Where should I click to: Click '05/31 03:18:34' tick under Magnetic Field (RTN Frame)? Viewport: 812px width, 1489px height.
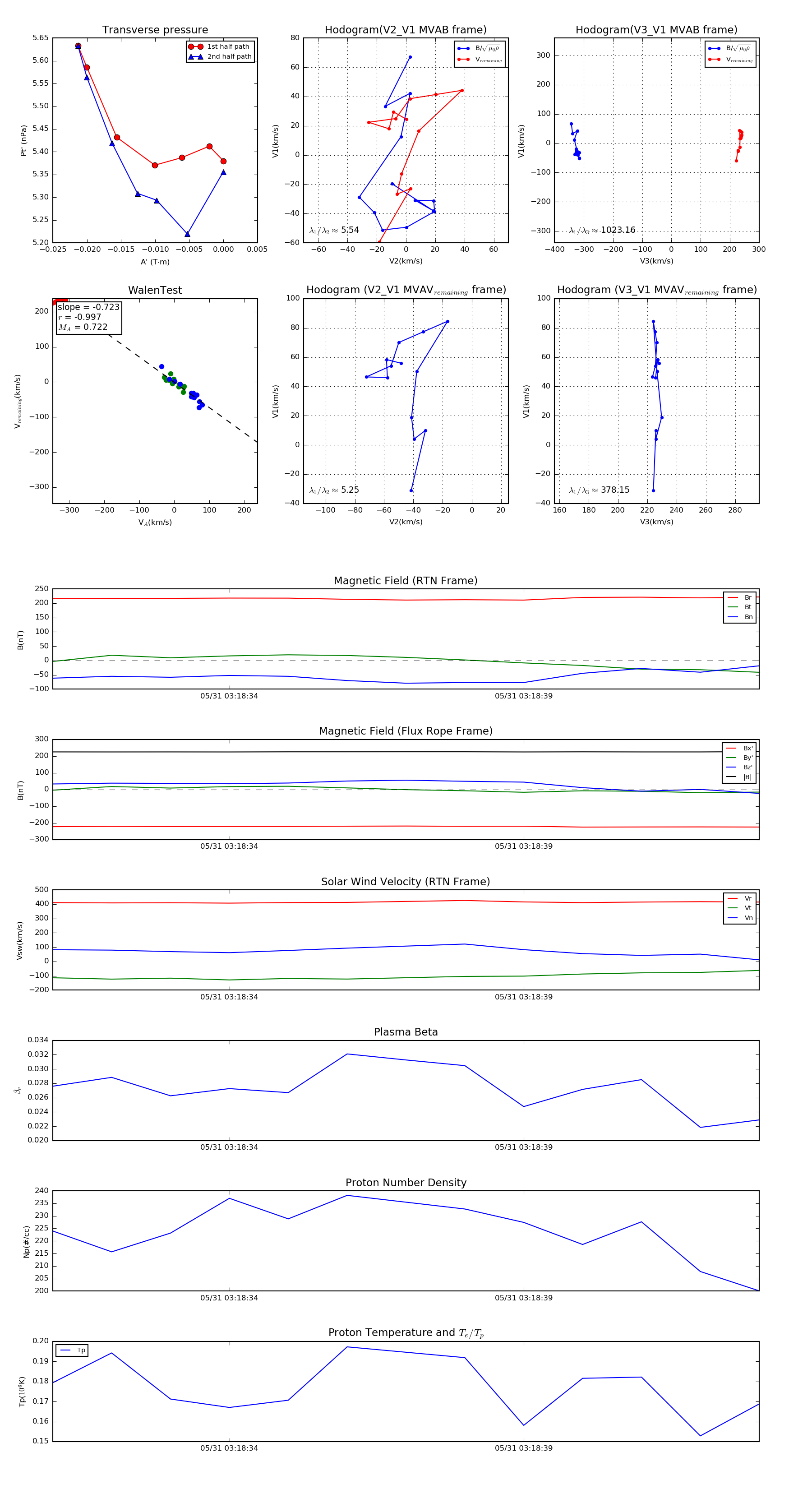(230, 696)
